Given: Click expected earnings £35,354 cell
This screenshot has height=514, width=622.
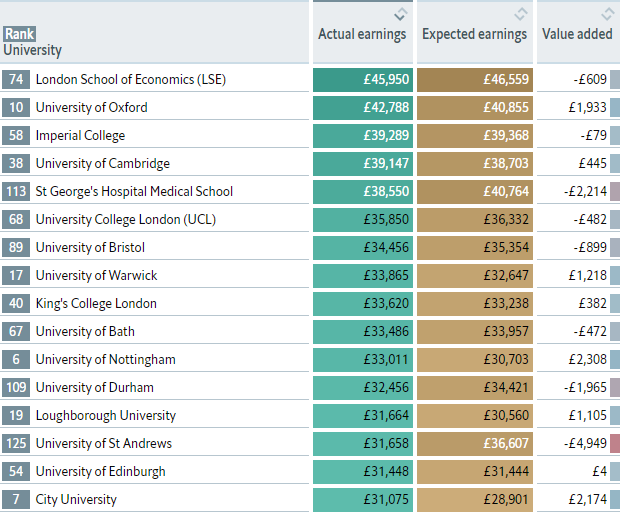Looking at the screenshot, I should 475,247.
